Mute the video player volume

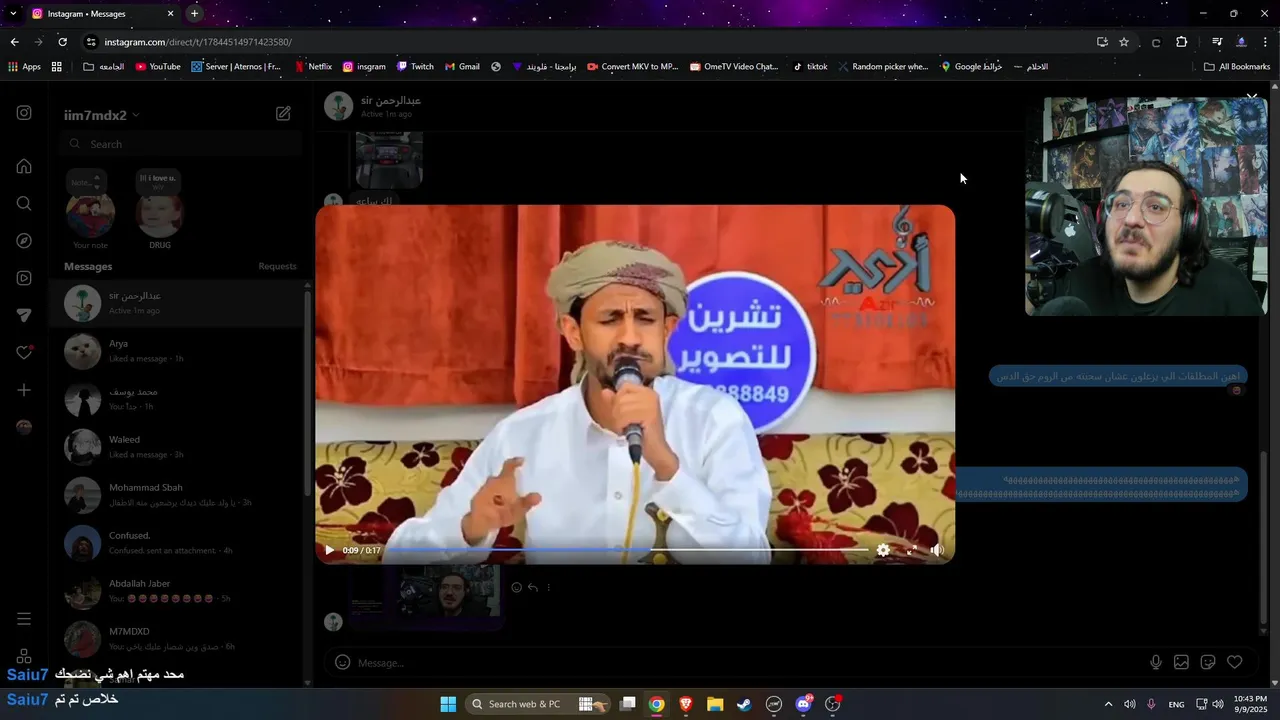pos(937,550)
